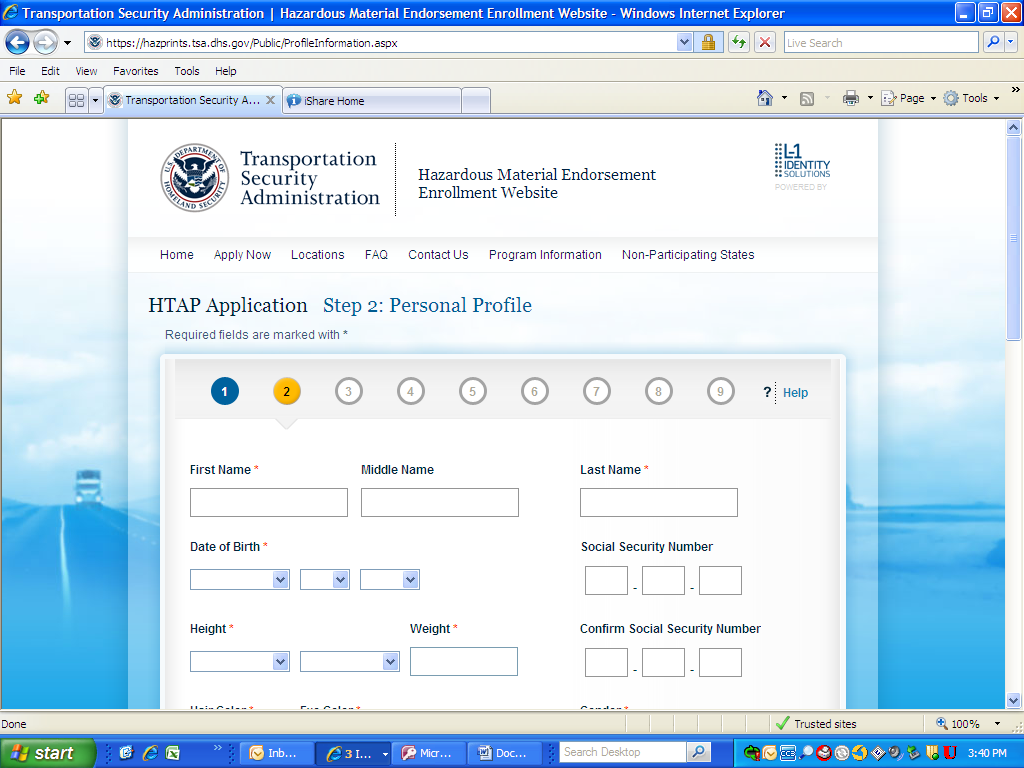Open the FAQ link
Screen dimensions: 1024x768
point(376,255)
